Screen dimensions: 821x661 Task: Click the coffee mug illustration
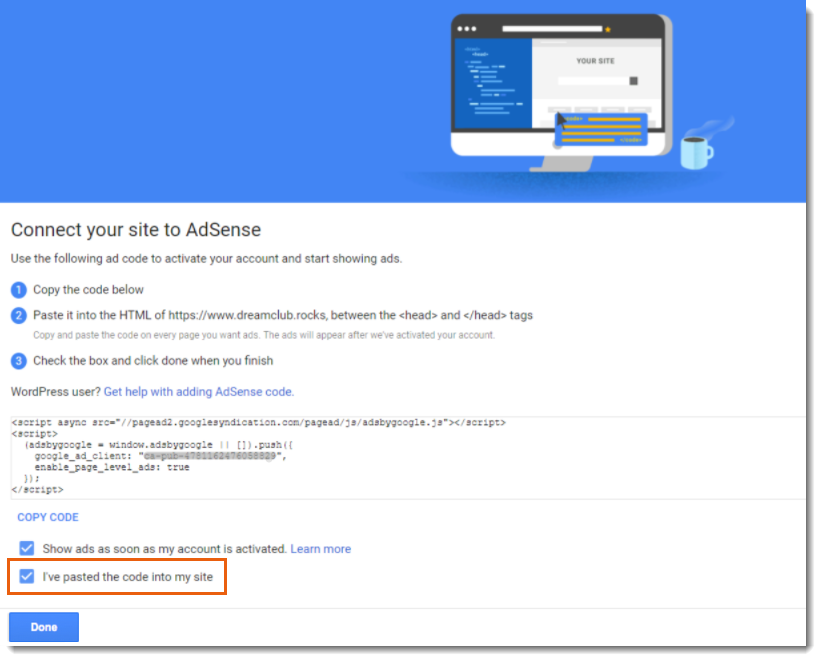696,152
